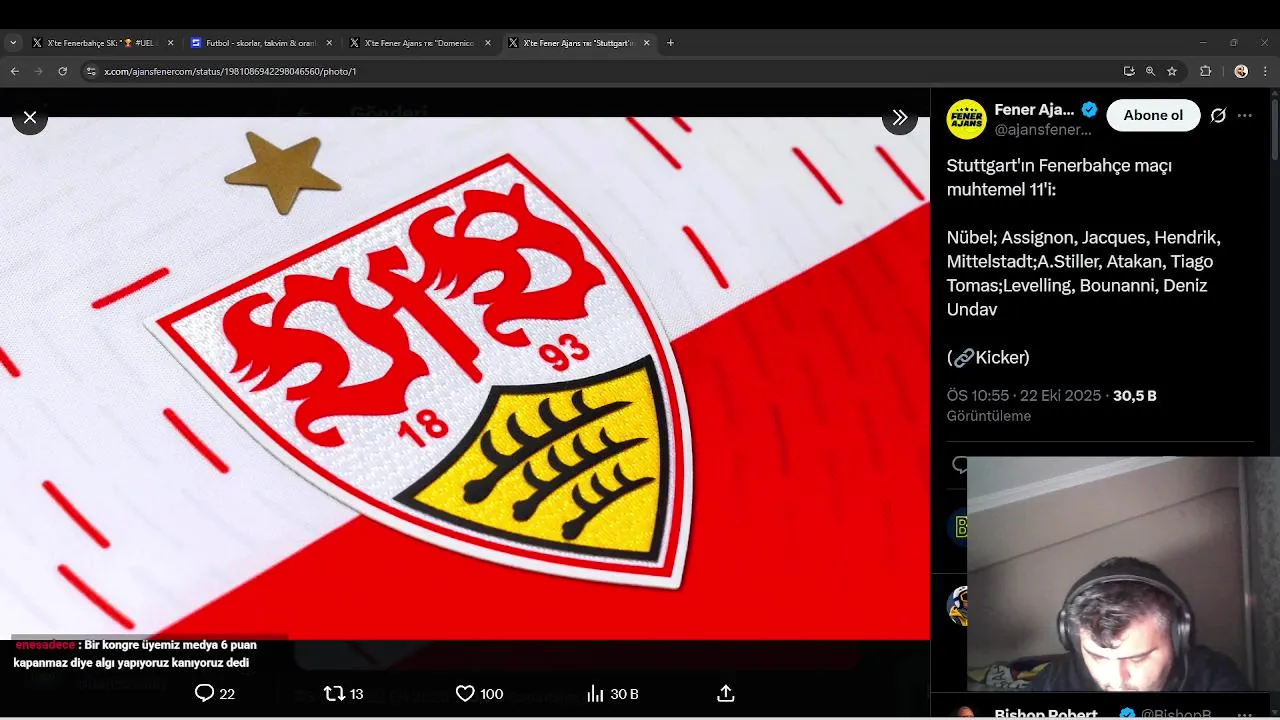Click the Abone ol subscribe button
The width and height of the screenshot is (1280, 720).
tap(1153, 115)
